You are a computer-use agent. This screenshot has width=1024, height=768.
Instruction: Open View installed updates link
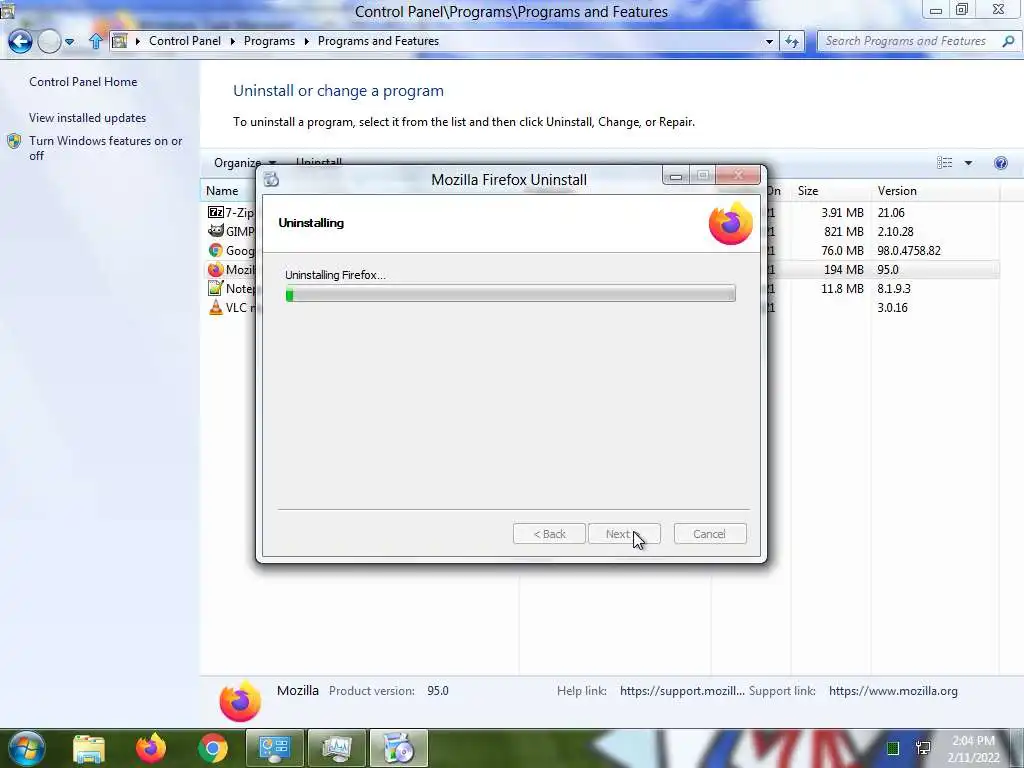click(x=88, y=118)
